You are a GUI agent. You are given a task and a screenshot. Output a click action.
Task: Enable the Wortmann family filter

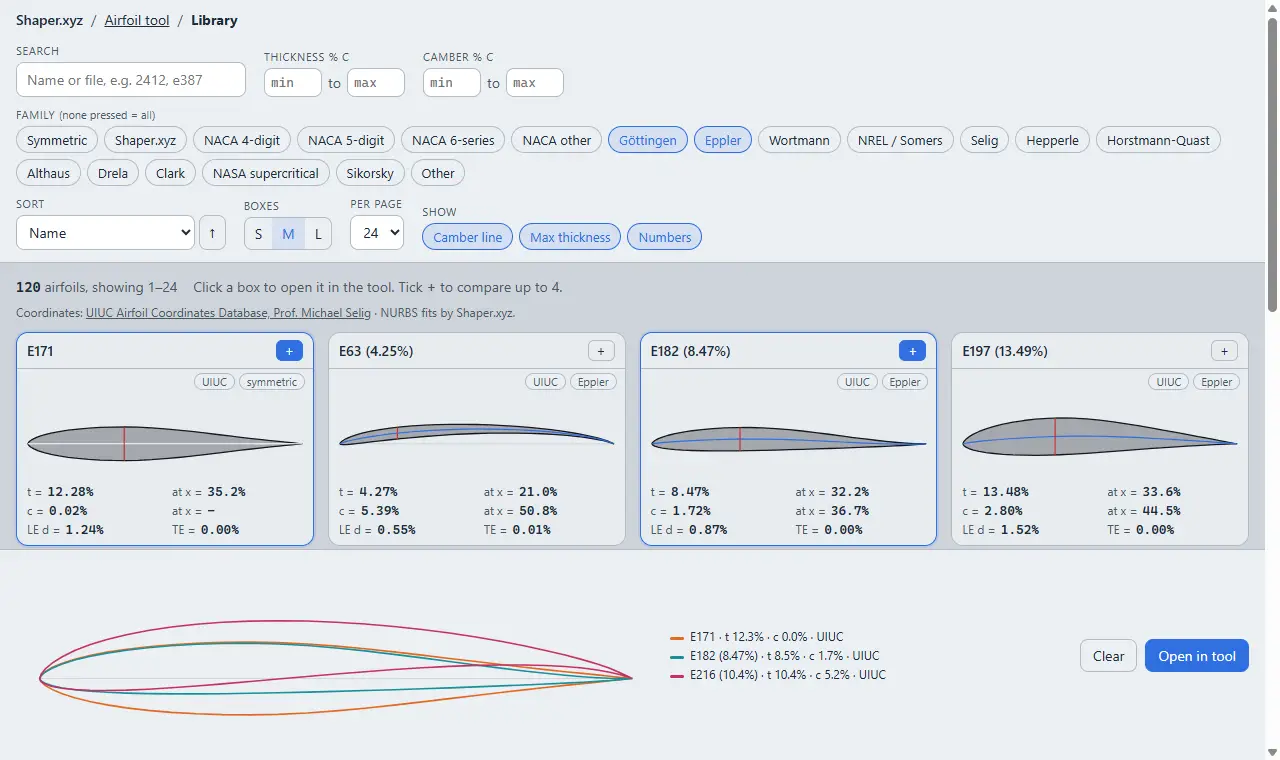[799, 140]
